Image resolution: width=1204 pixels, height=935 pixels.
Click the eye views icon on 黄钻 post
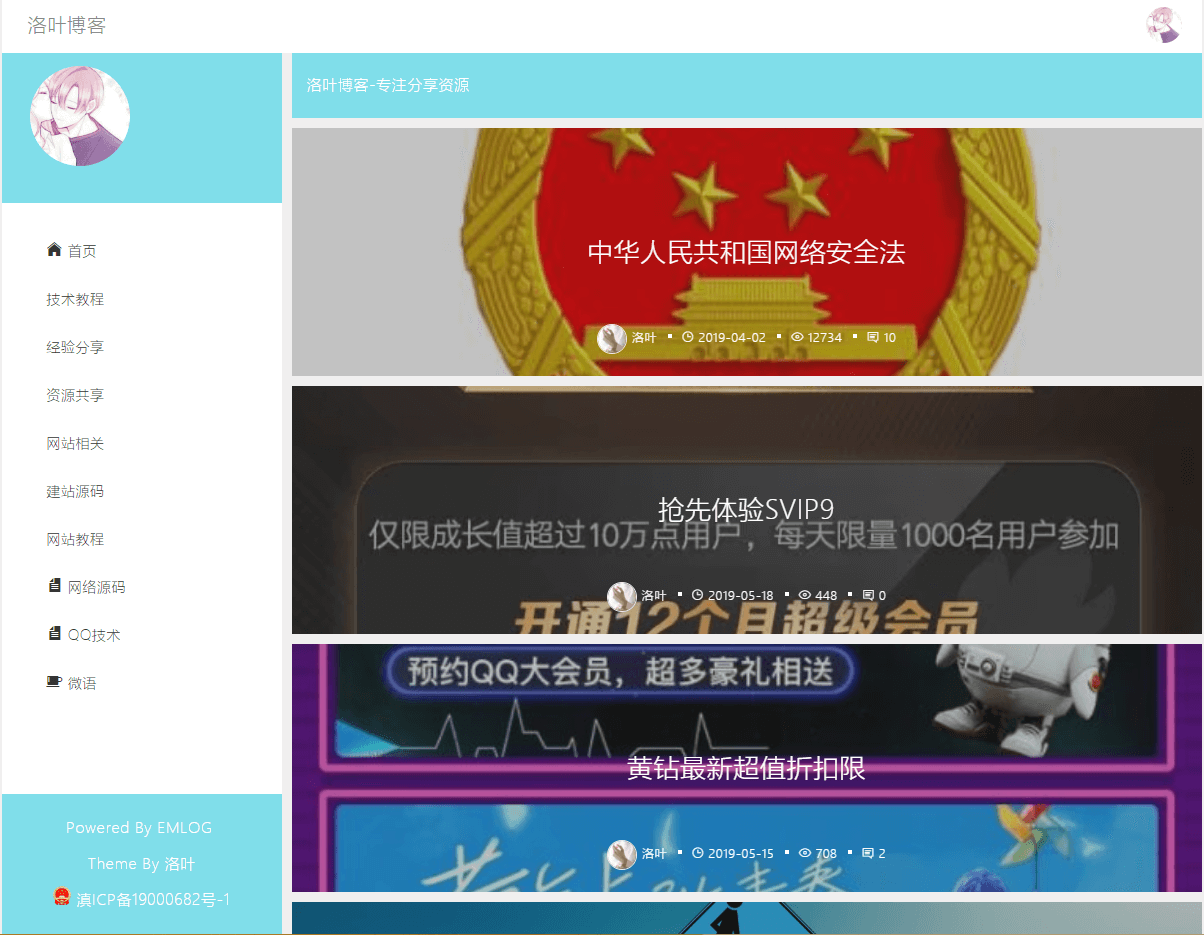[x=805, y=853]
